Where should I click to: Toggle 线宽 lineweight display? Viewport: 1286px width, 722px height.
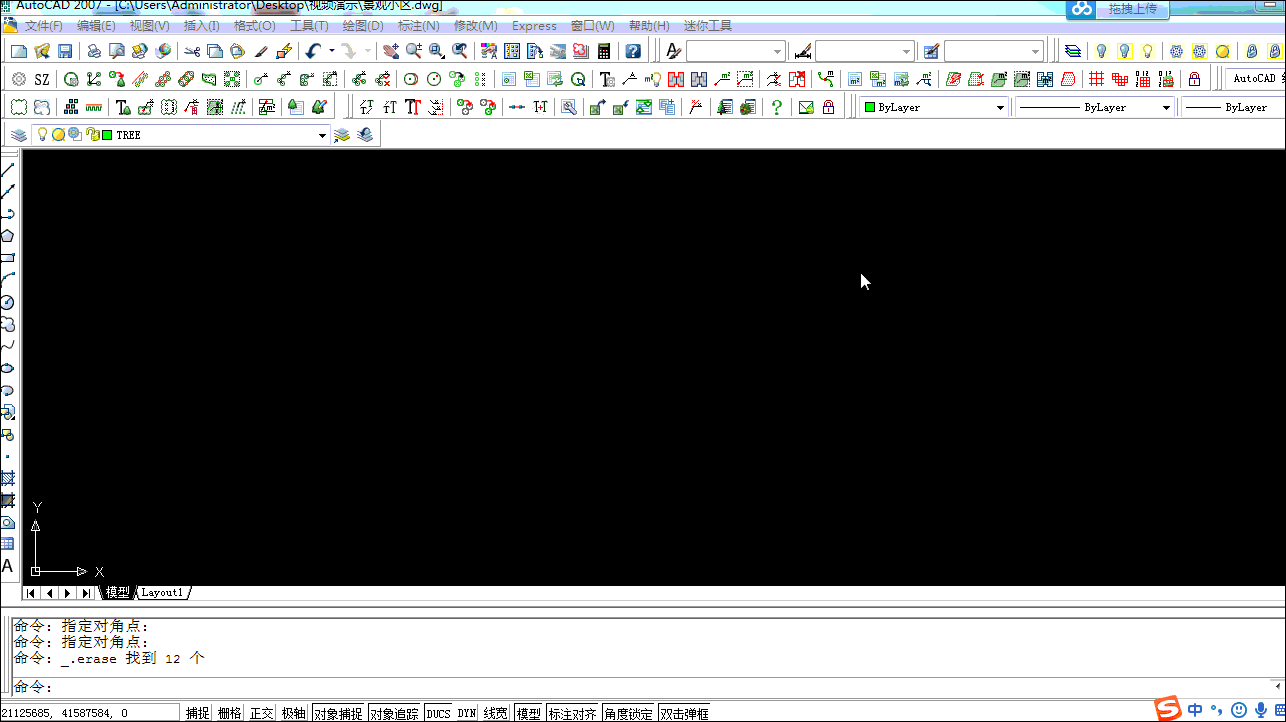(495, 713)
